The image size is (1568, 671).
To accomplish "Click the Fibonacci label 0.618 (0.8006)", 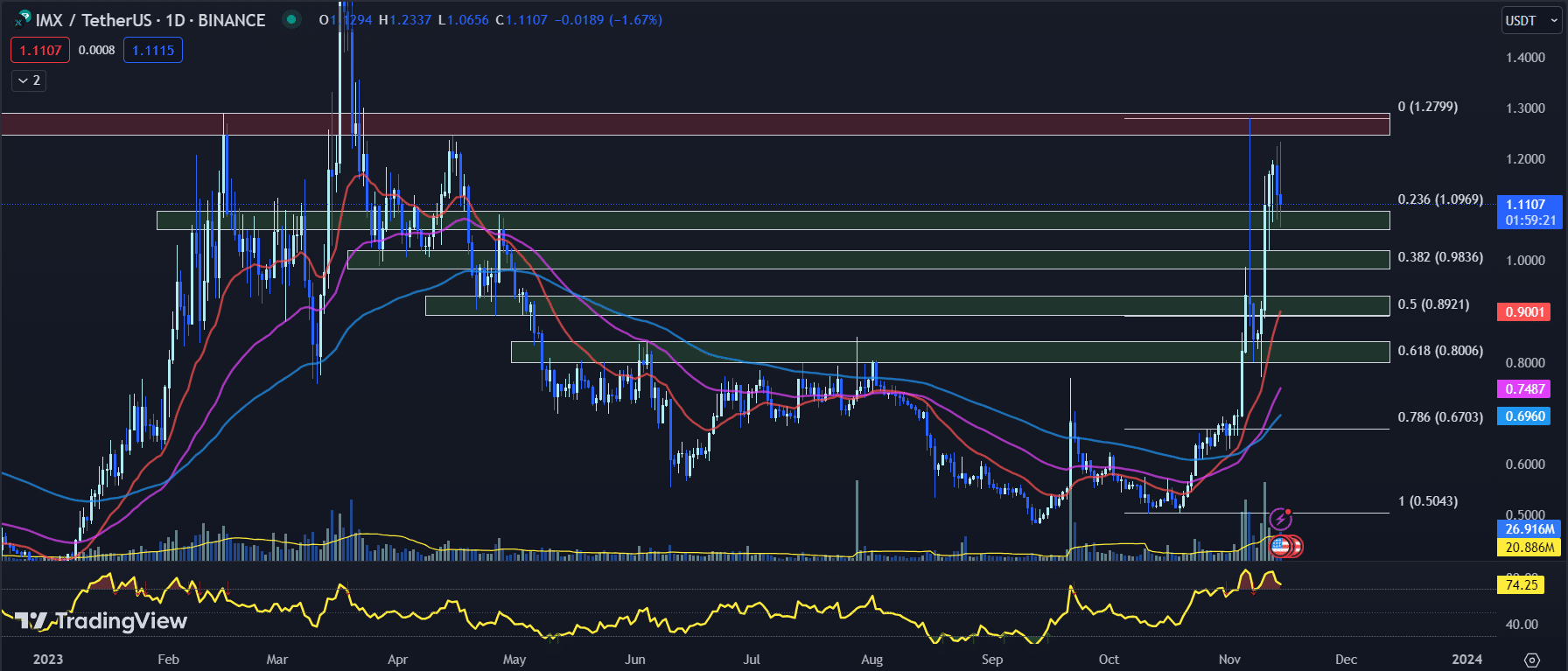I will pyautogui.click(x=1440, y=351).
